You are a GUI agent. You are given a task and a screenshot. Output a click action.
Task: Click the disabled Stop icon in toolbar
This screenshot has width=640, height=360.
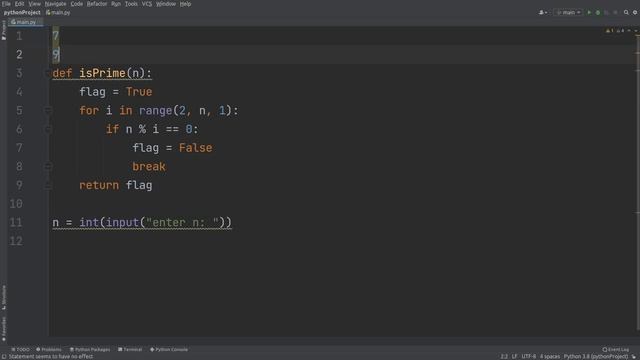(x=616, y=13)
